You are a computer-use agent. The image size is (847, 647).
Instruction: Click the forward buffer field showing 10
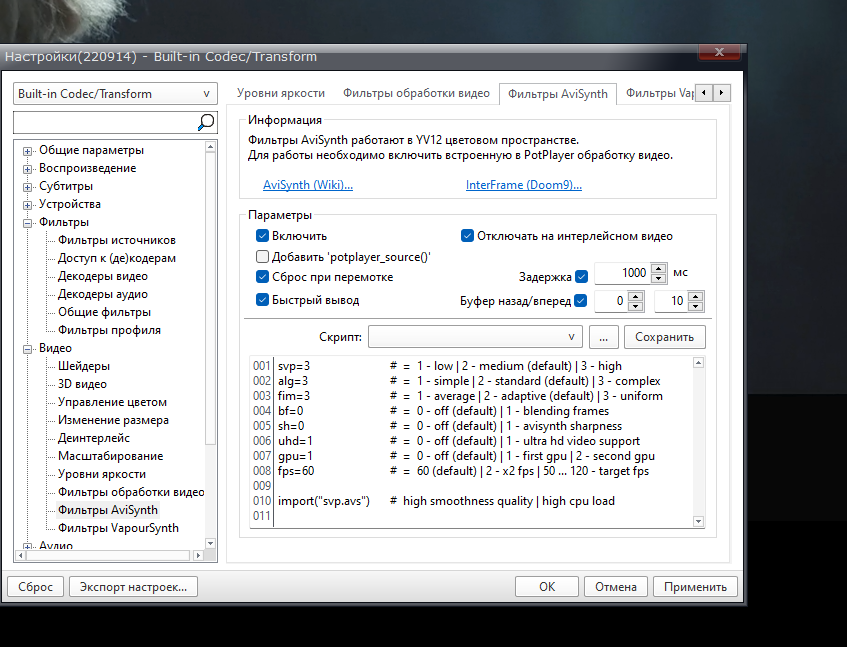click(x=671, y=301)
